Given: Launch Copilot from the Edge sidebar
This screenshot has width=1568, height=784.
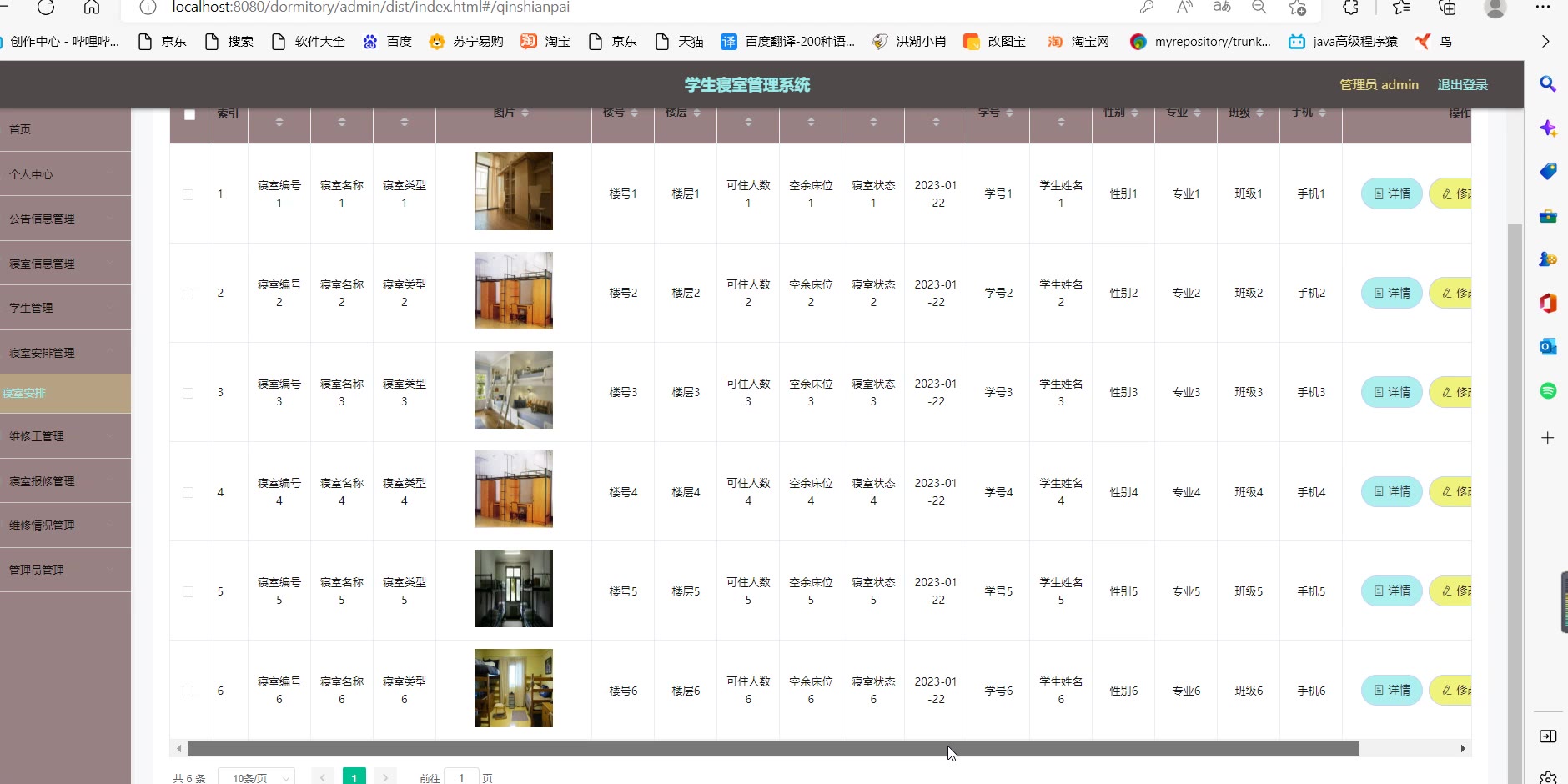Looking at the screenshot, I should 1548,128.
